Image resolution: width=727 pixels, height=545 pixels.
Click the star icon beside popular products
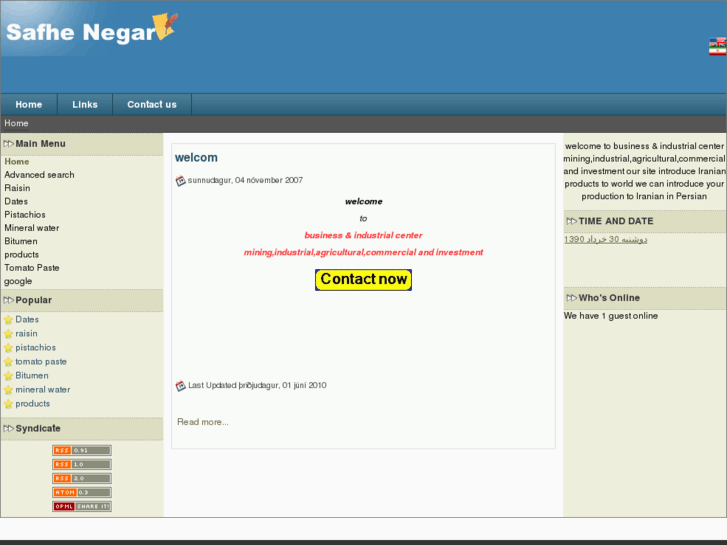click(x=8, y=404)
